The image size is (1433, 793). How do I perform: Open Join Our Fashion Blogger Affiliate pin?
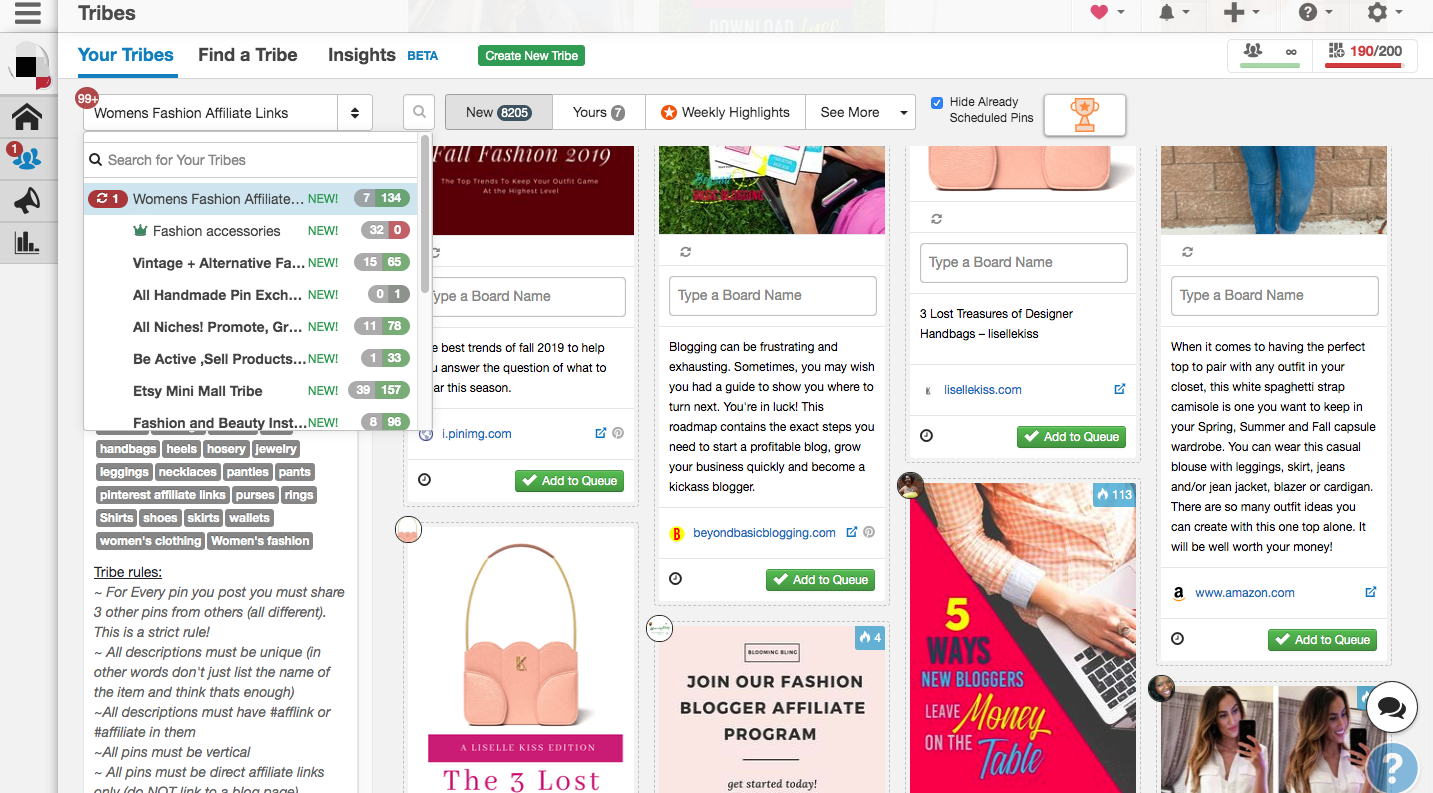771,709
